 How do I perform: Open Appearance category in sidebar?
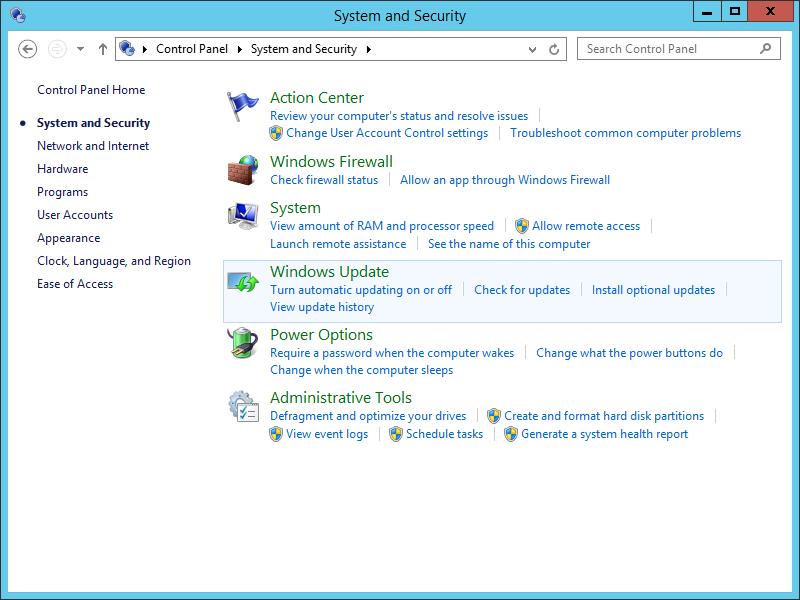point(68,238)
